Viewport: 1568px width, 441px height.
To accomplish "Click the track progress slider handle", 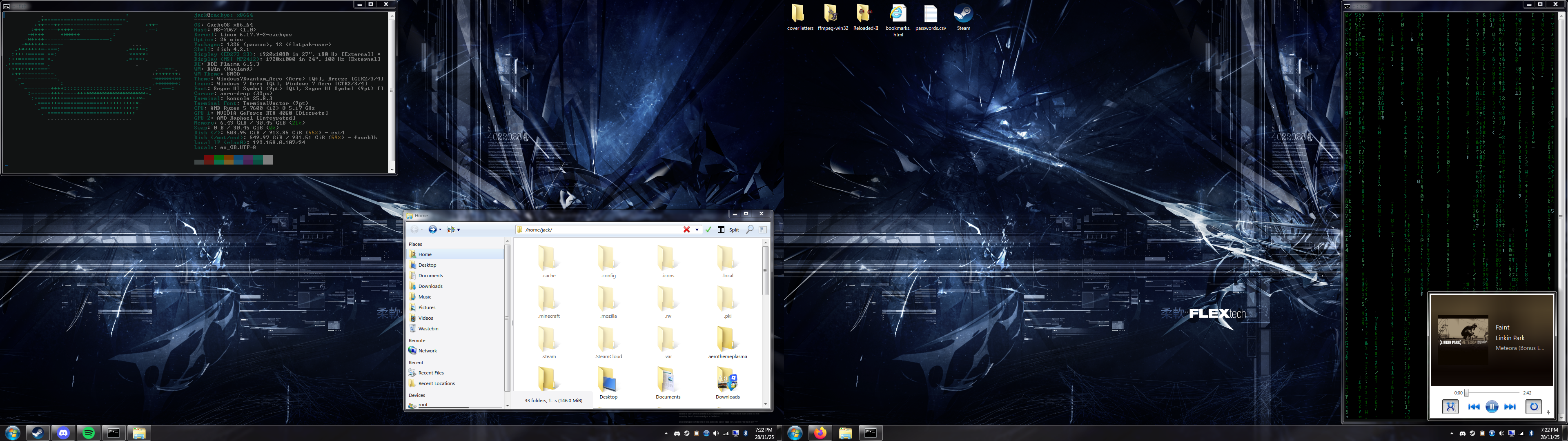I will 1466,393.
